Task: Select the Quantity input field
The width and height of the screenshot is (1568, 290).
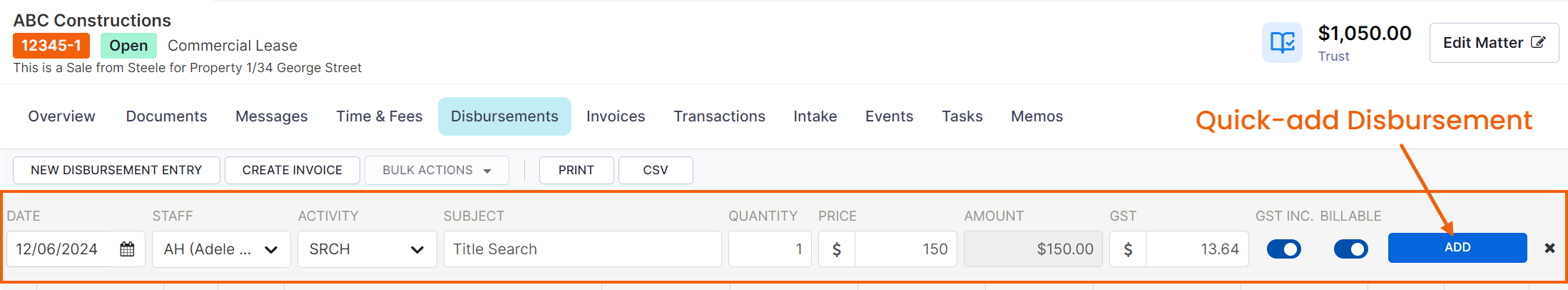Action: pos(770,249)
